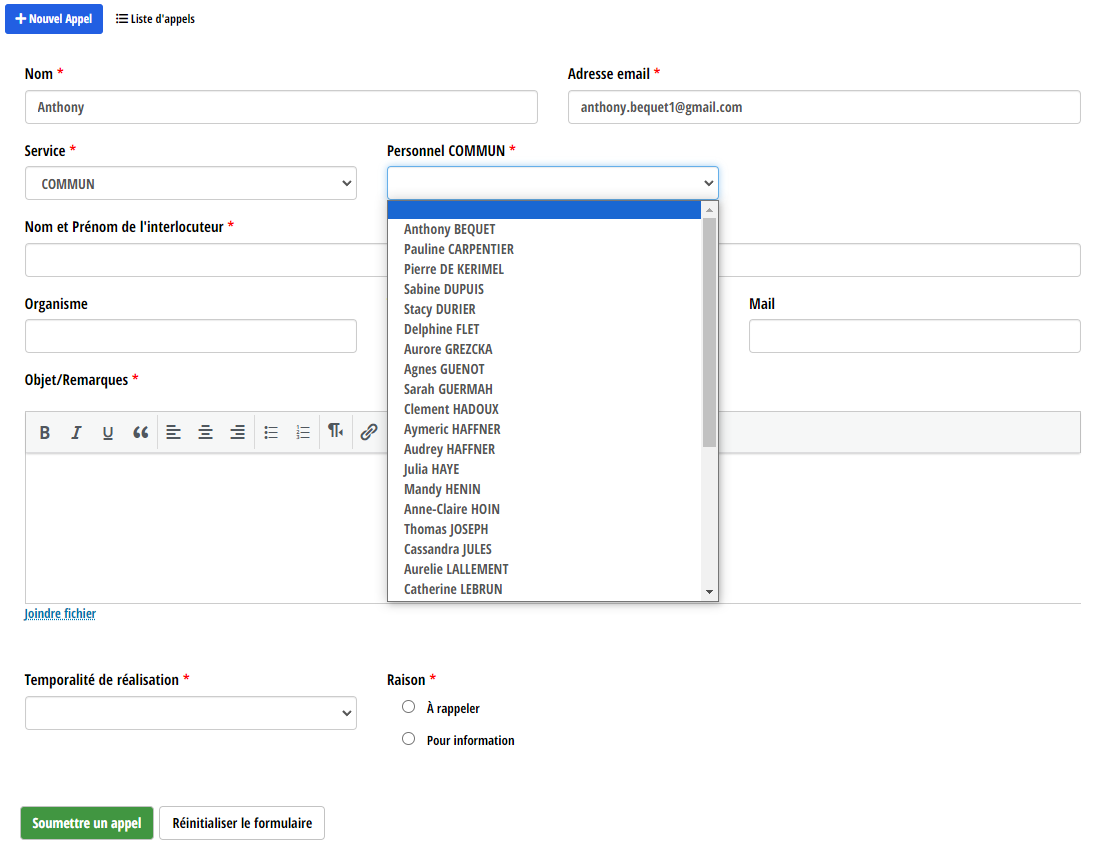1106x849 pixels.
Task: Toggle bold formatting in the editor
Action: (x=45, y=433)
